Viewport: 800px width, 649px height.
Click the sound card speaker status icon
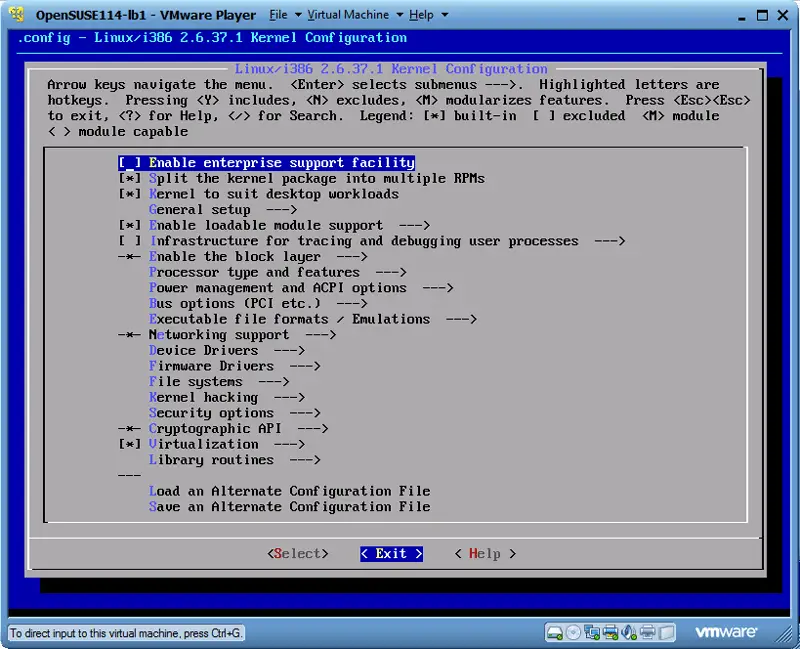point(629,633)
